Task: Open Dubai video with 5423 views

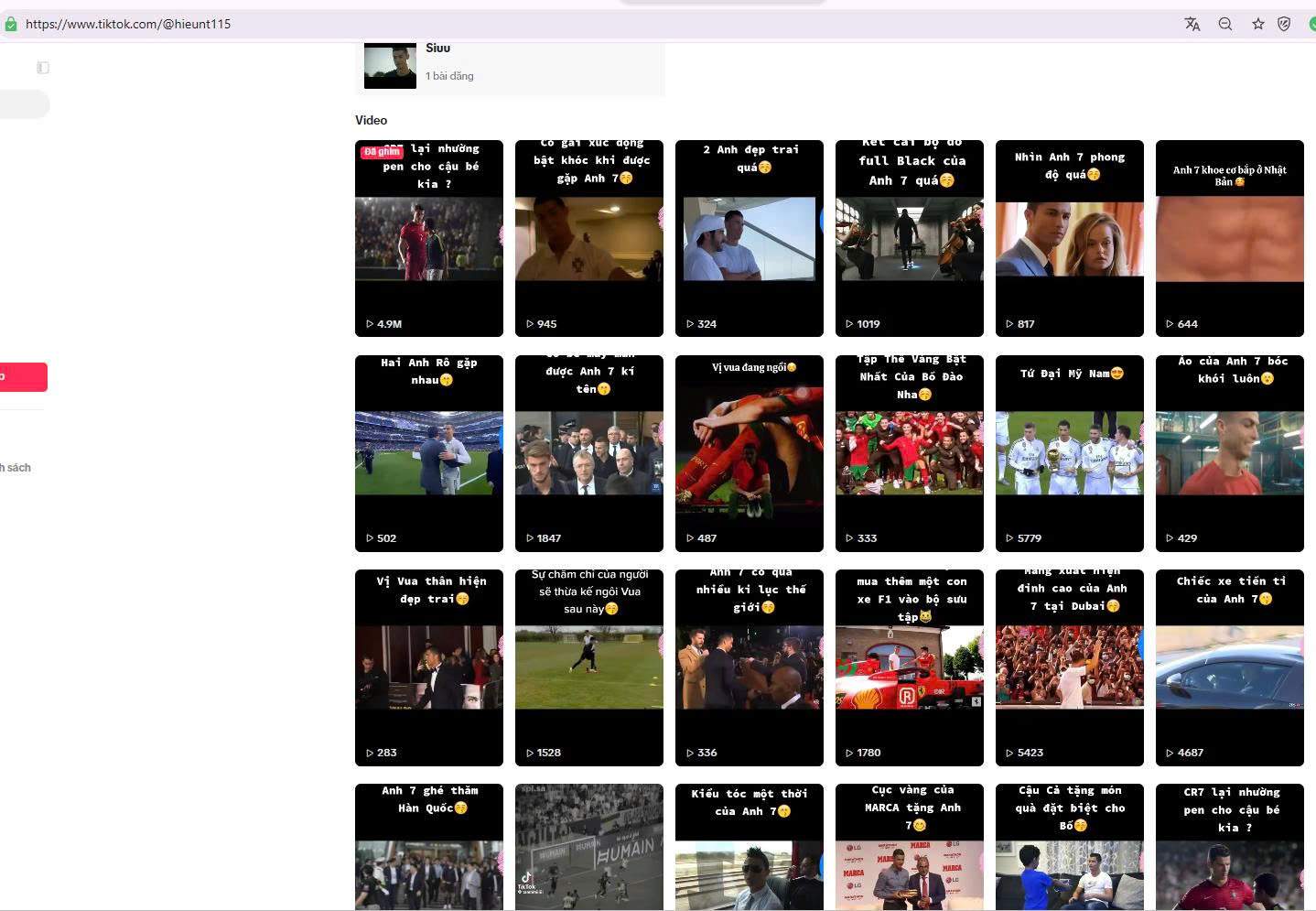Action: point(1070,667)
